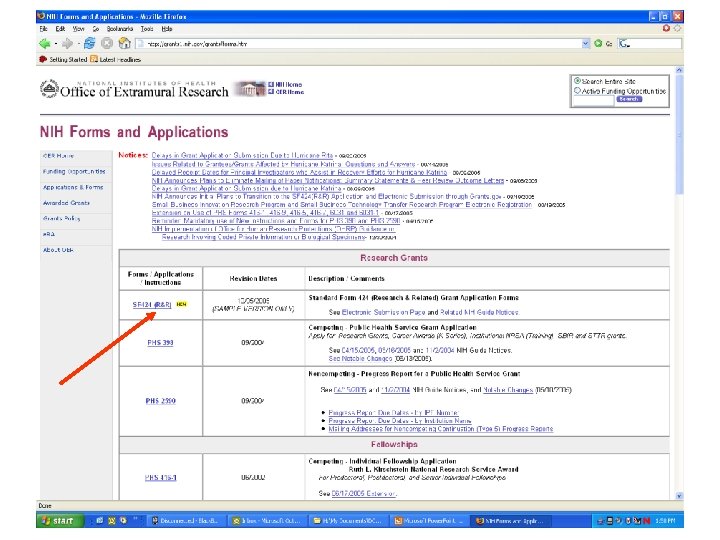Click the scrollbar down arrow
This screenshot has width=720, height=540.
point(680,496)
